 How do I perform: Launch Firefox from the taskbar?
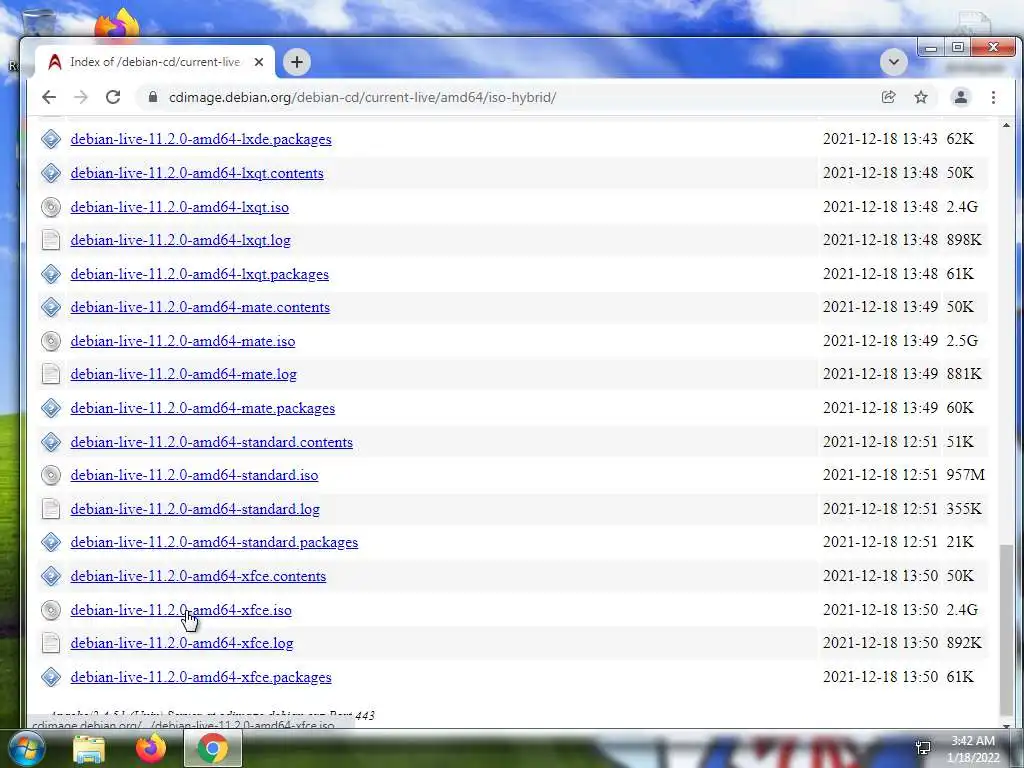click(151, 748)
